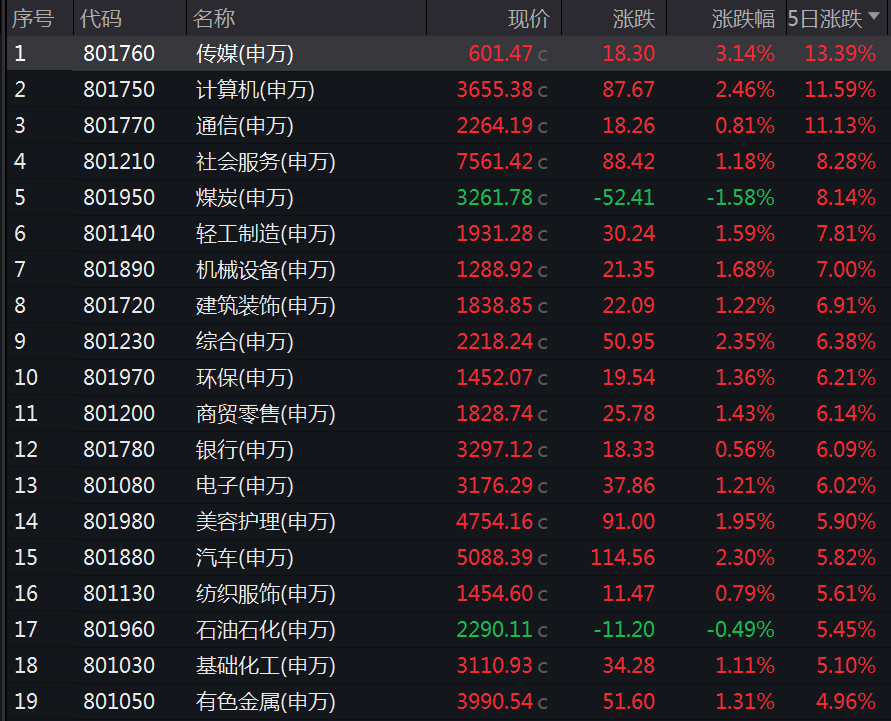The width and height of the screenshot is (891, 721).
Task: Click the 代码 column header
Action: tap(100, 18)
